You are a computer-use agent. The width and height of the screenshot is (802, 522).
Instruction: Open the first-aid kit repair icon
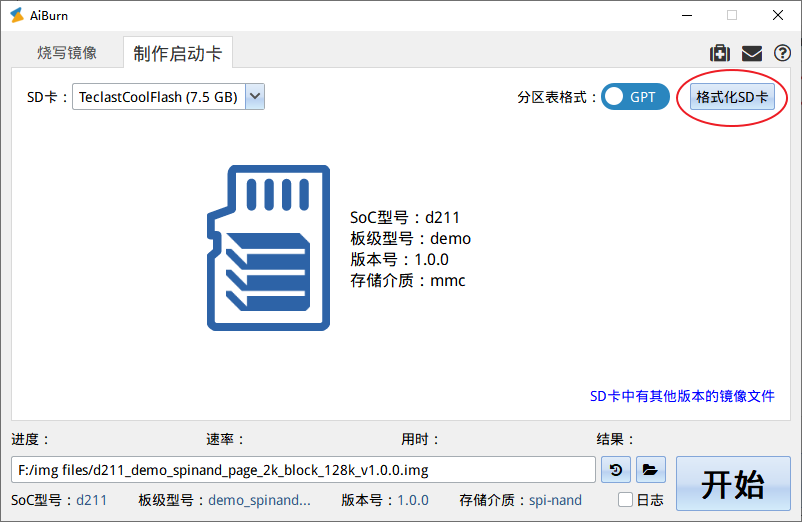719,53
